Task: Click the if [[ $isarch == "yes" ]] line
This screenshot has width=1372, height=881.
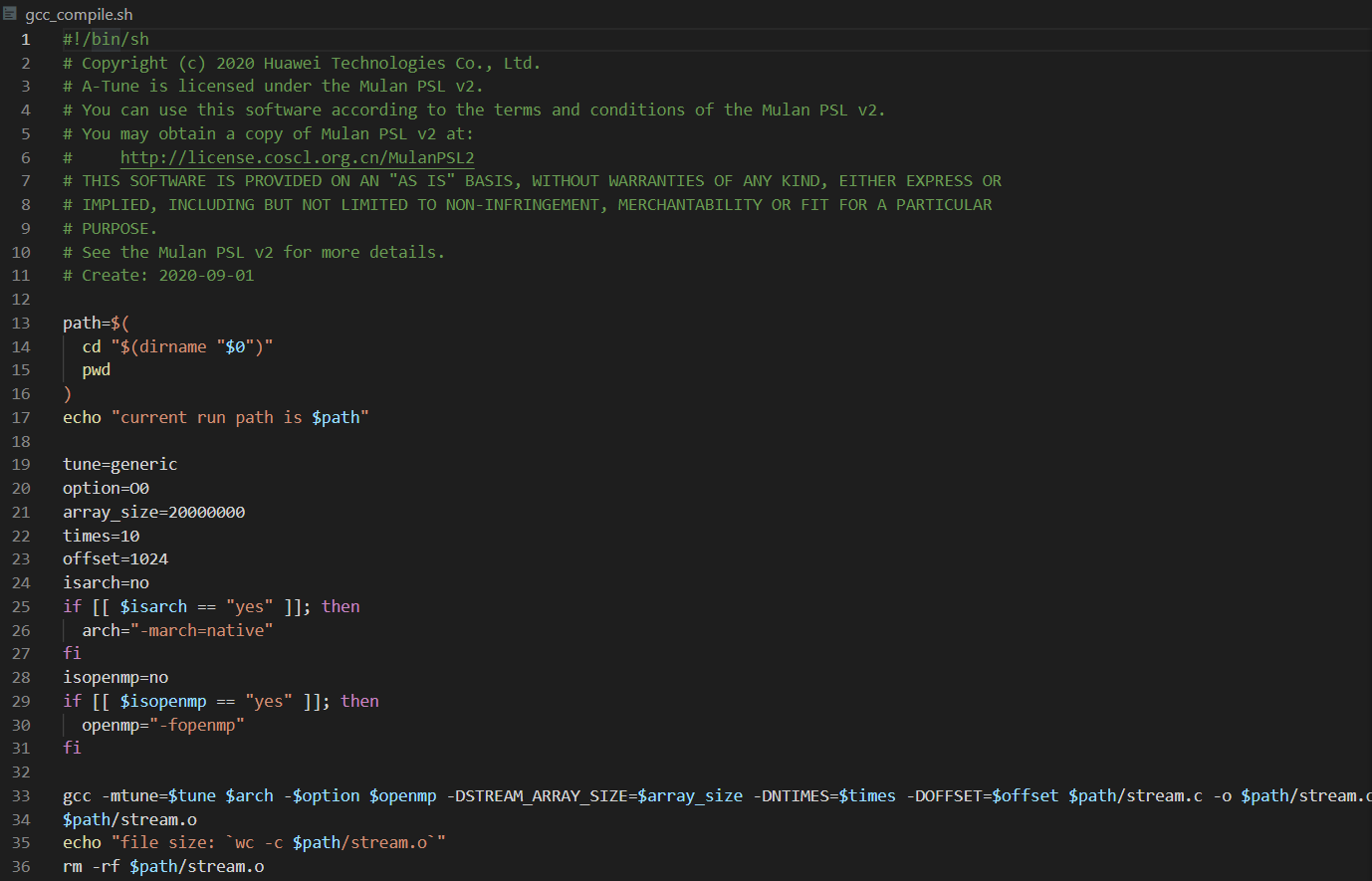Action: [x=211, y=607]
